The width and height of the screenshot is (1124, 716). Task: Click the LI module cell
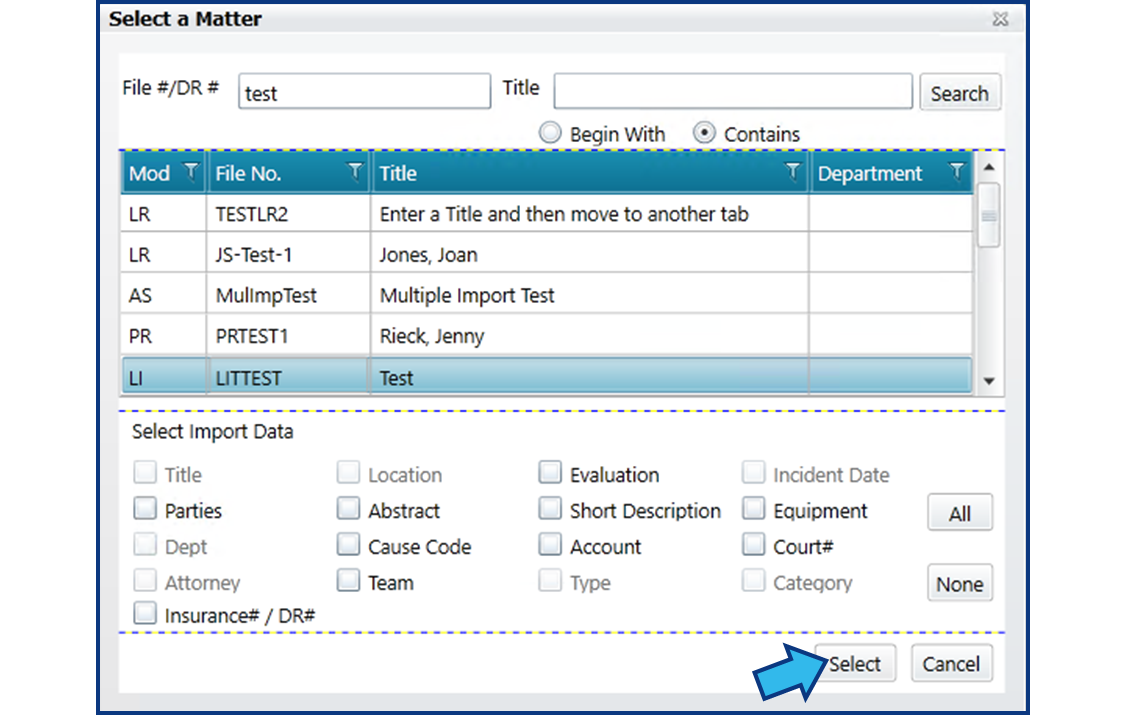164,377
